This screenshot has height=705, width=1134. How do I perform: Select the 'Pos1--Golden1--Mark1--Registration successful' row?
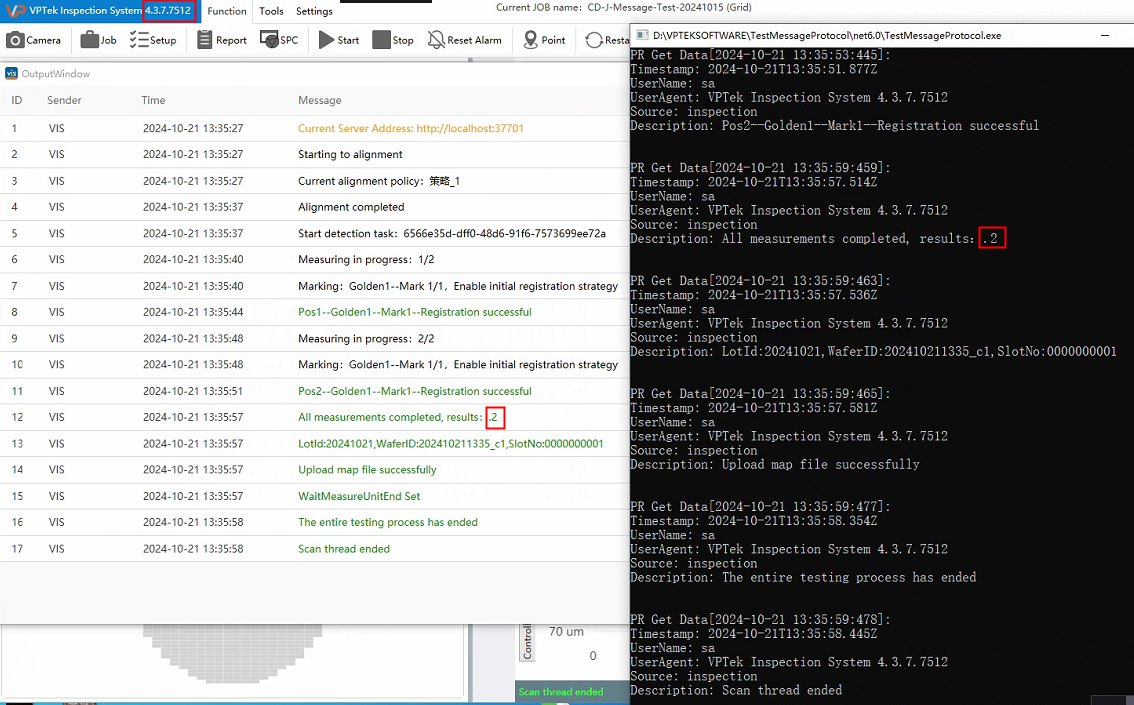pyautogui.click(x=315, y=312)
